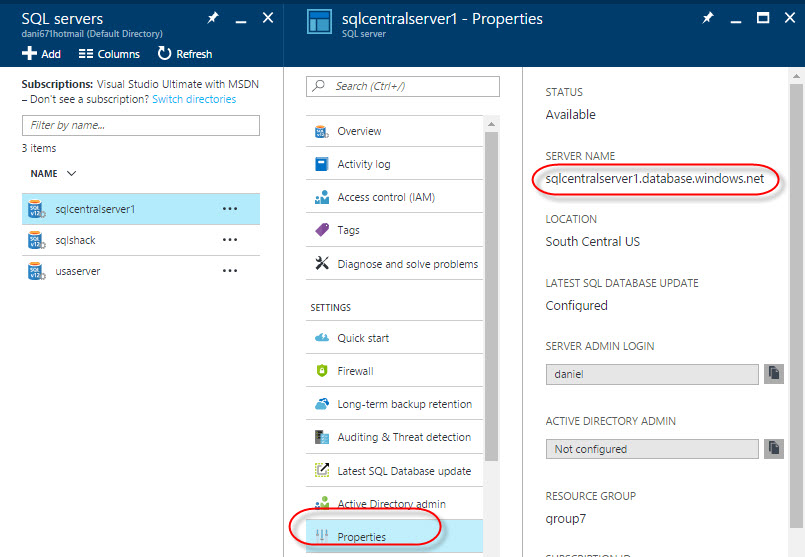Click the usaserver SQL icon

click(x=36, y=270)
